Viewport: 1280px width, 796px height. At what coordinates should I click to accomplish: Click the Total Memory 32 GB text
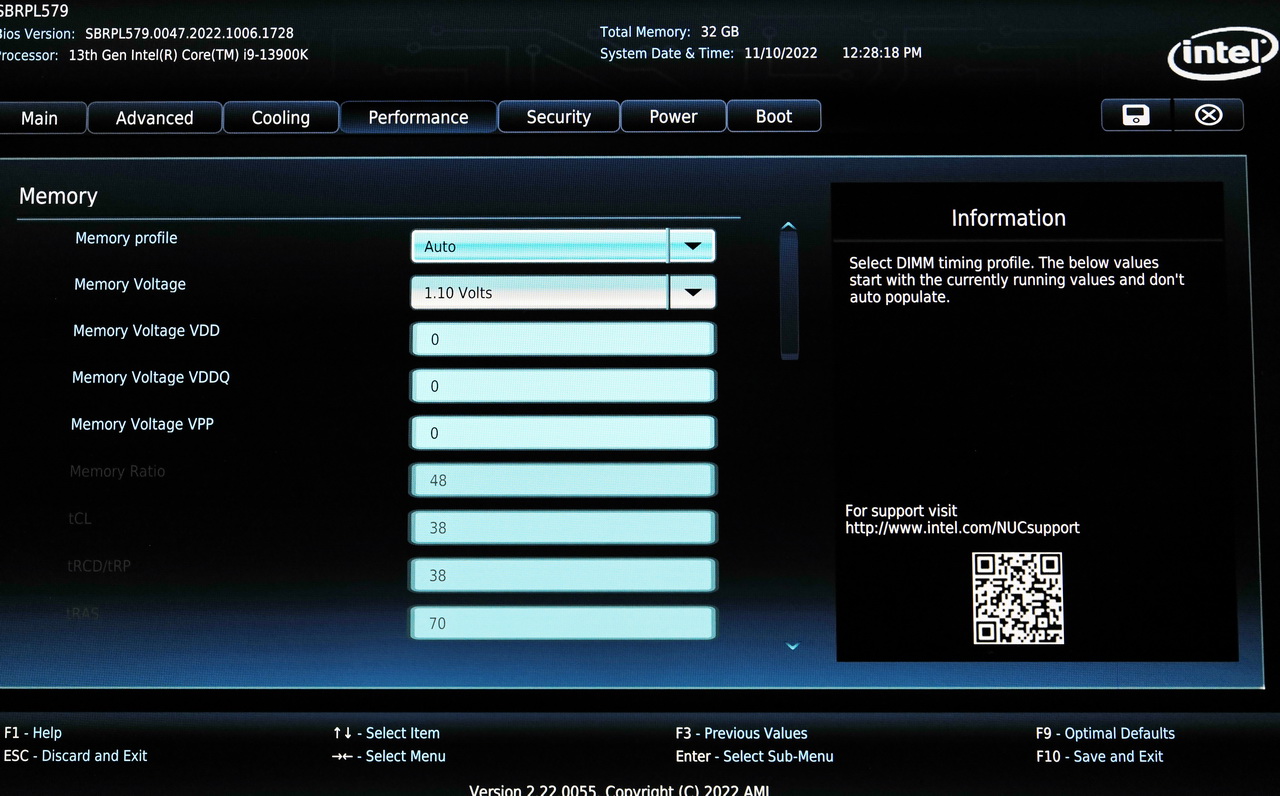tap(670, 32)
